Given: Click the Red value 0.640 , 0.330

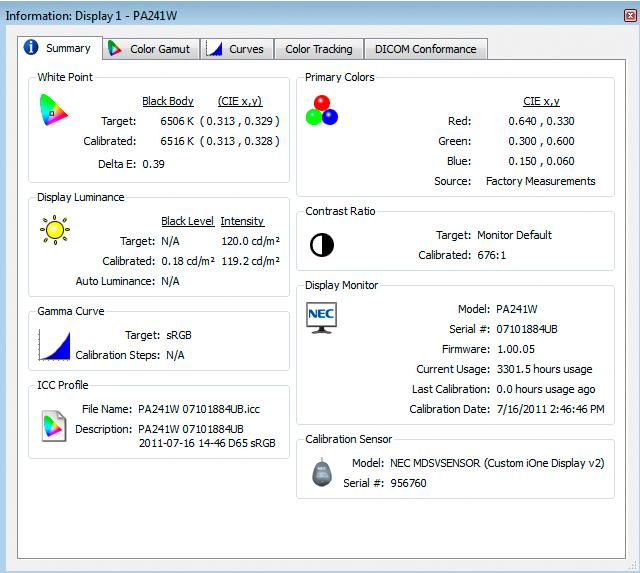Looking at the screenshot, I should pos(541,121).
